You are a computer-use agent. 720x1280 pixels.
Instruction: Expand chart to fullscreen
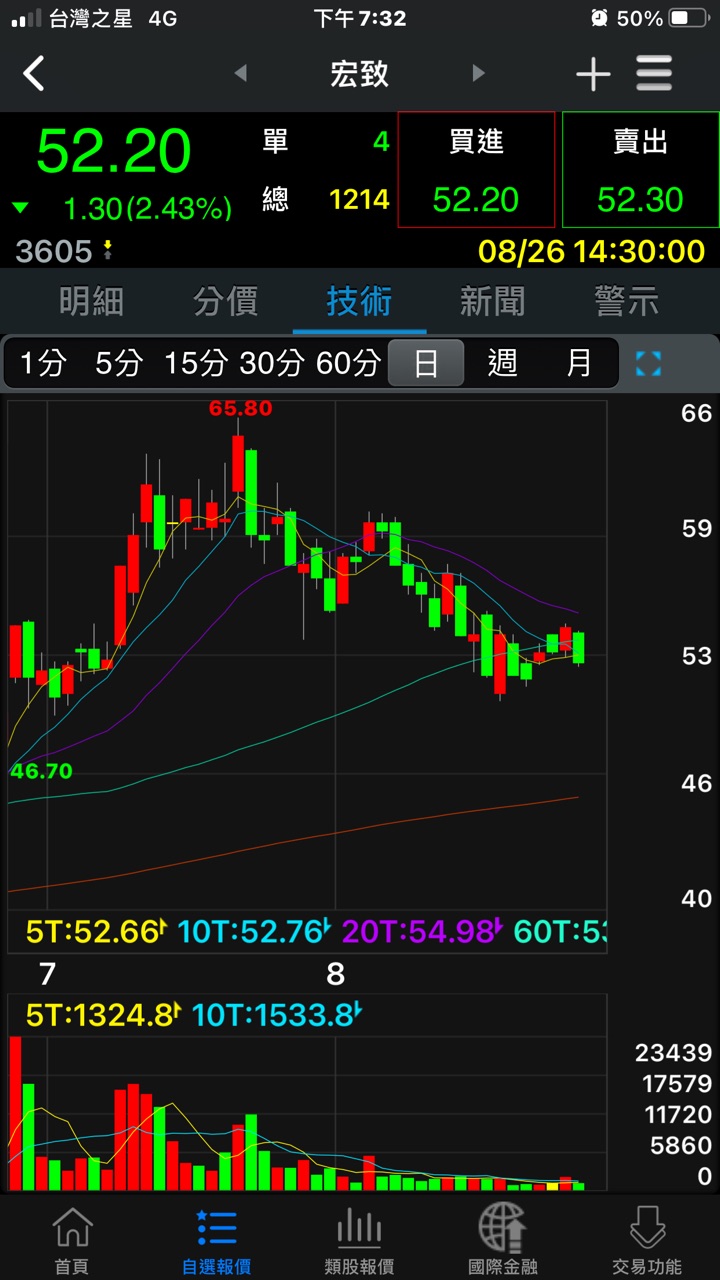click(648, 363)
